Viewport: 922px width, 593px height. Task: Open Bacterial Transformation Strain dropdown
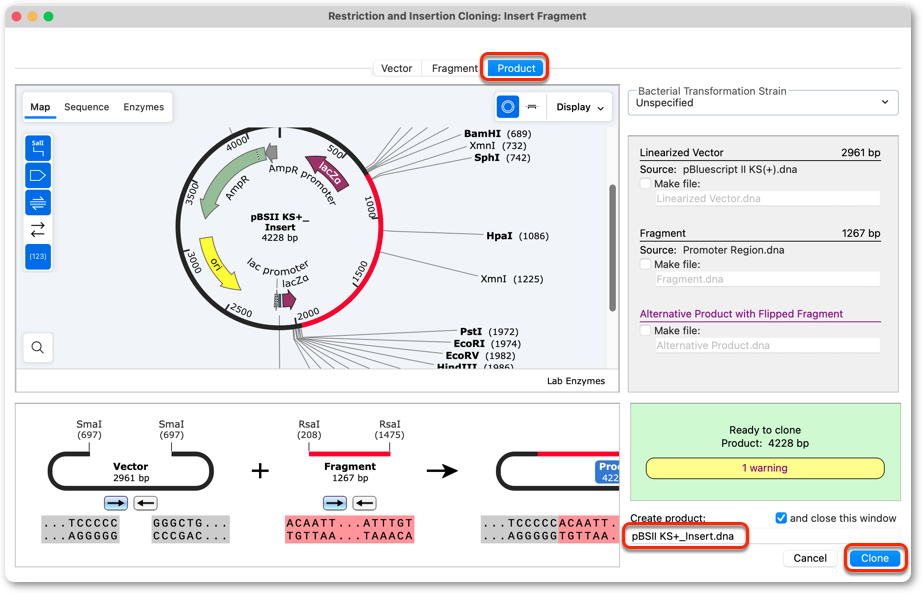(x=763, y=103)
